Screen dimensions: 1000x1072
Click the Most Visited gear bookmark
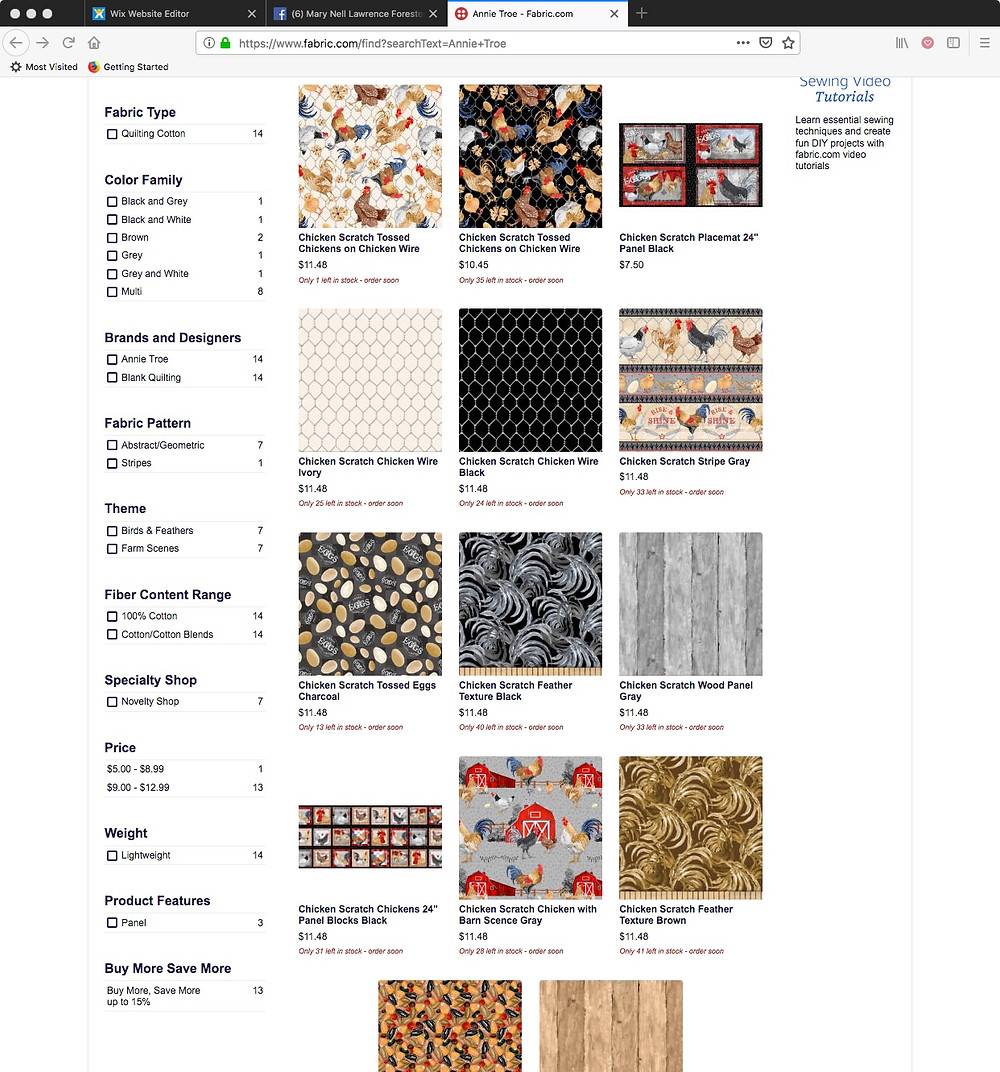click(44, 66)
